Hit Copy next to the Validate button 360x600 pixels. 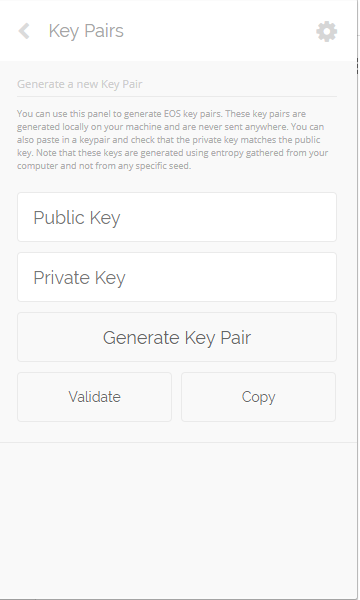pos(259,397)
